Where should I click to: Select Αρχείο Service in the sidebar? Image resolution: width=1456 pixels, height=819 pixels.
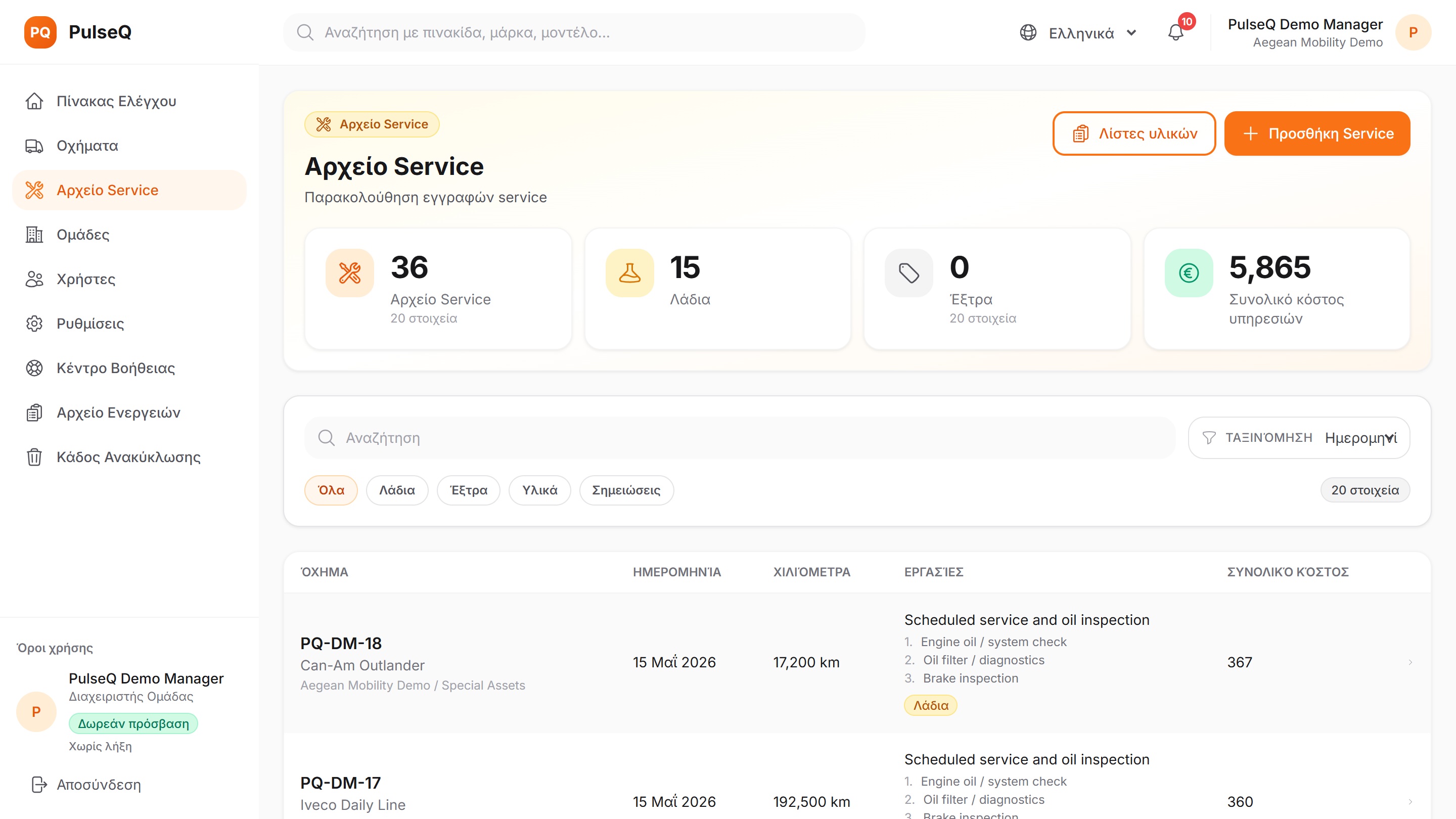(129, 190)
